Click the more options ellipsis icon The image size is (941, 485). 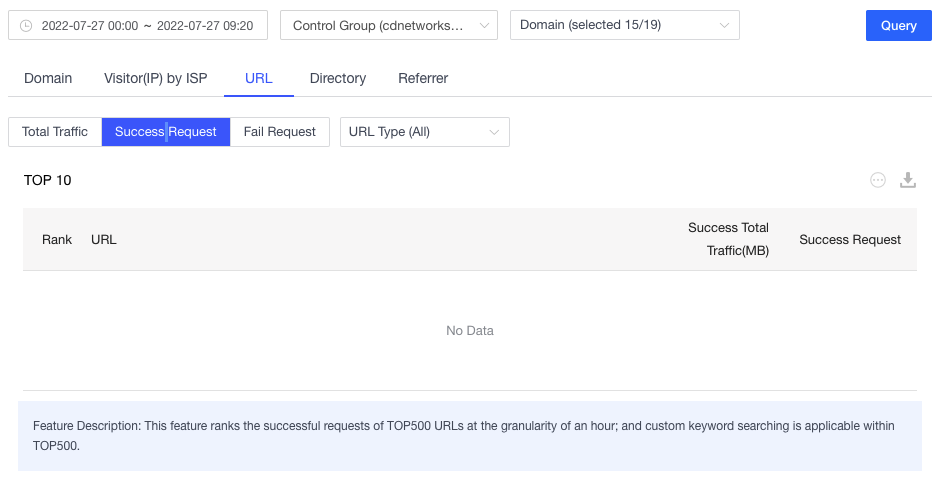tap(878, 180)
